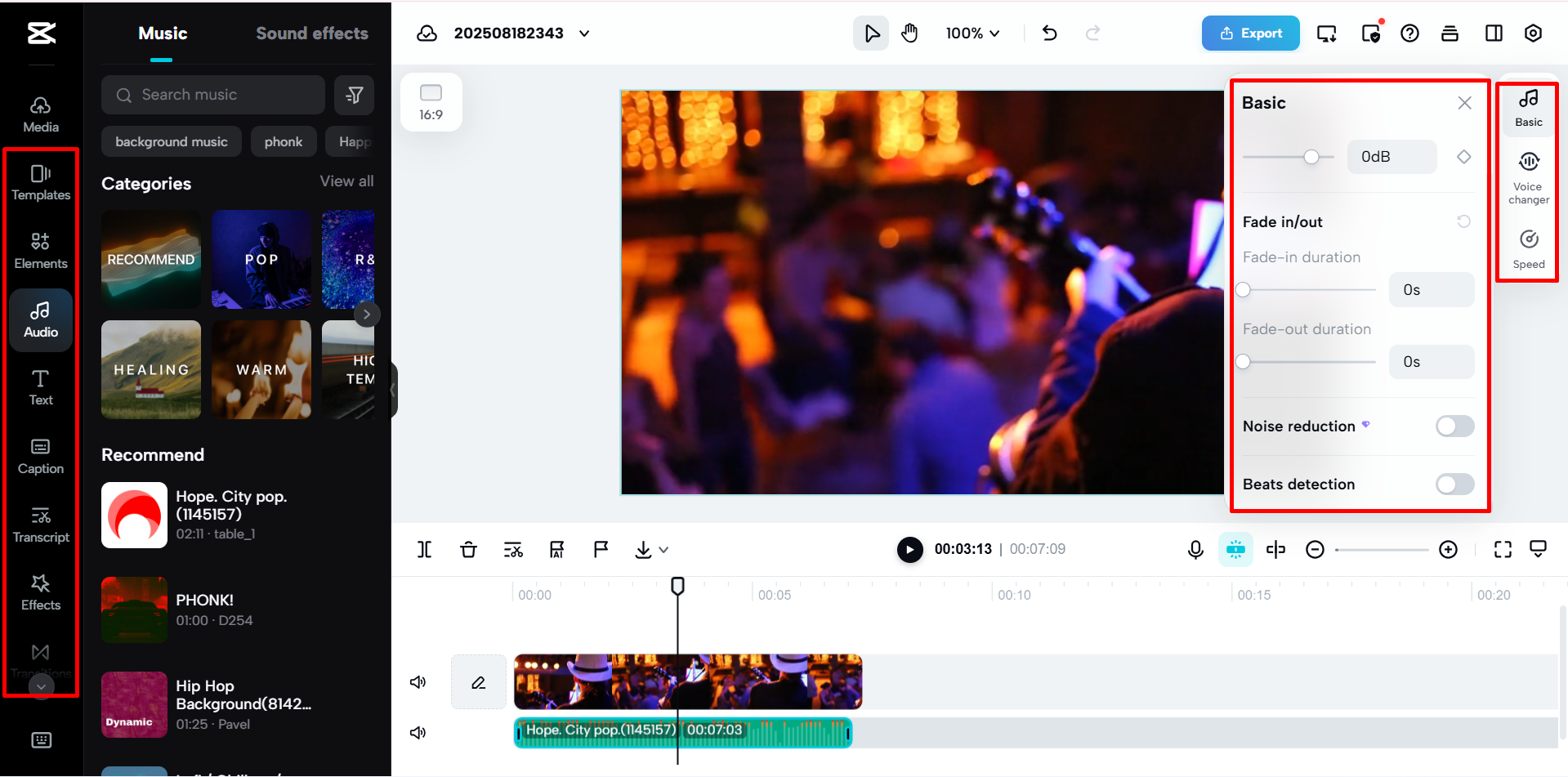Screen dimensions: 1568x777
Task: Select the Hope. City pop audio clip
Action: click(x=683, y=733)
